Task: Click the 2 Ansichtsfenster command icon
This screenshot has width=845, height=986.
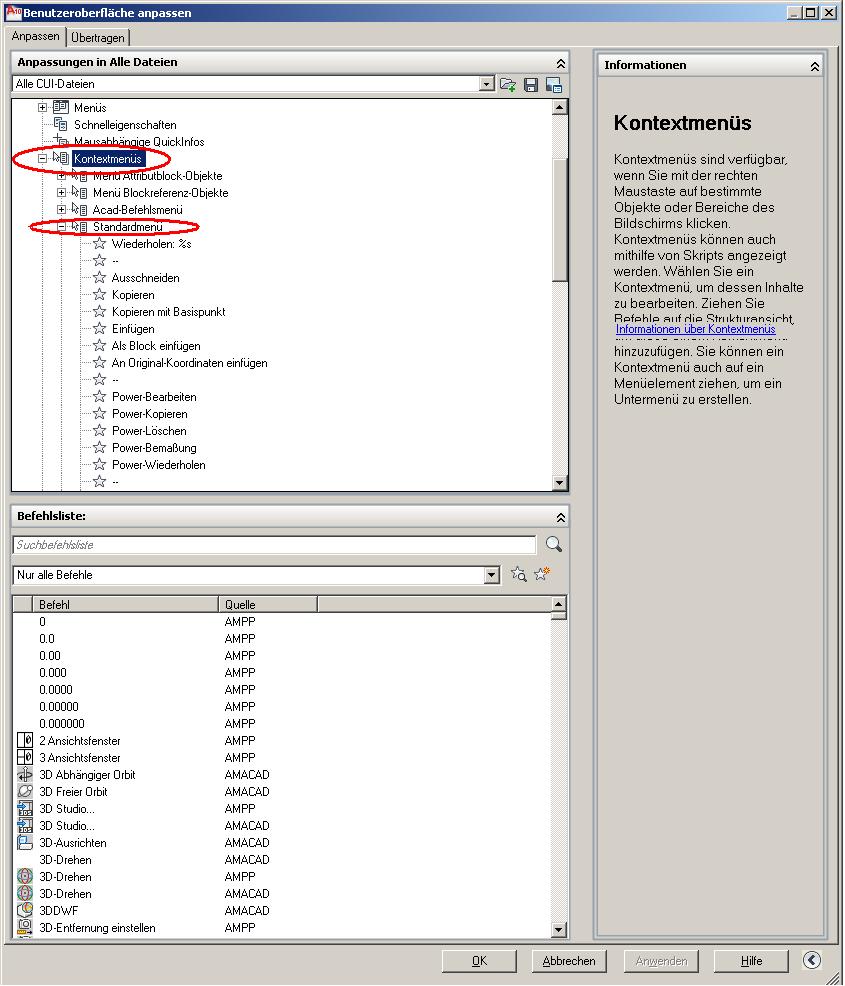Action: coord(25,741)
